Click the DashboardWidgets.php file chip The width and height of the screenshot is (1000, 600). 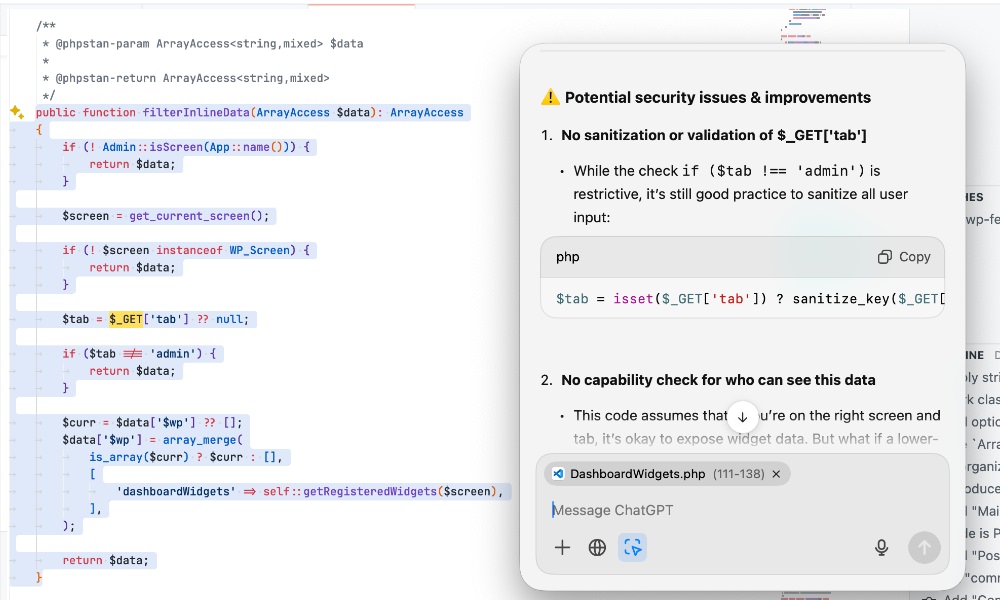667,474
